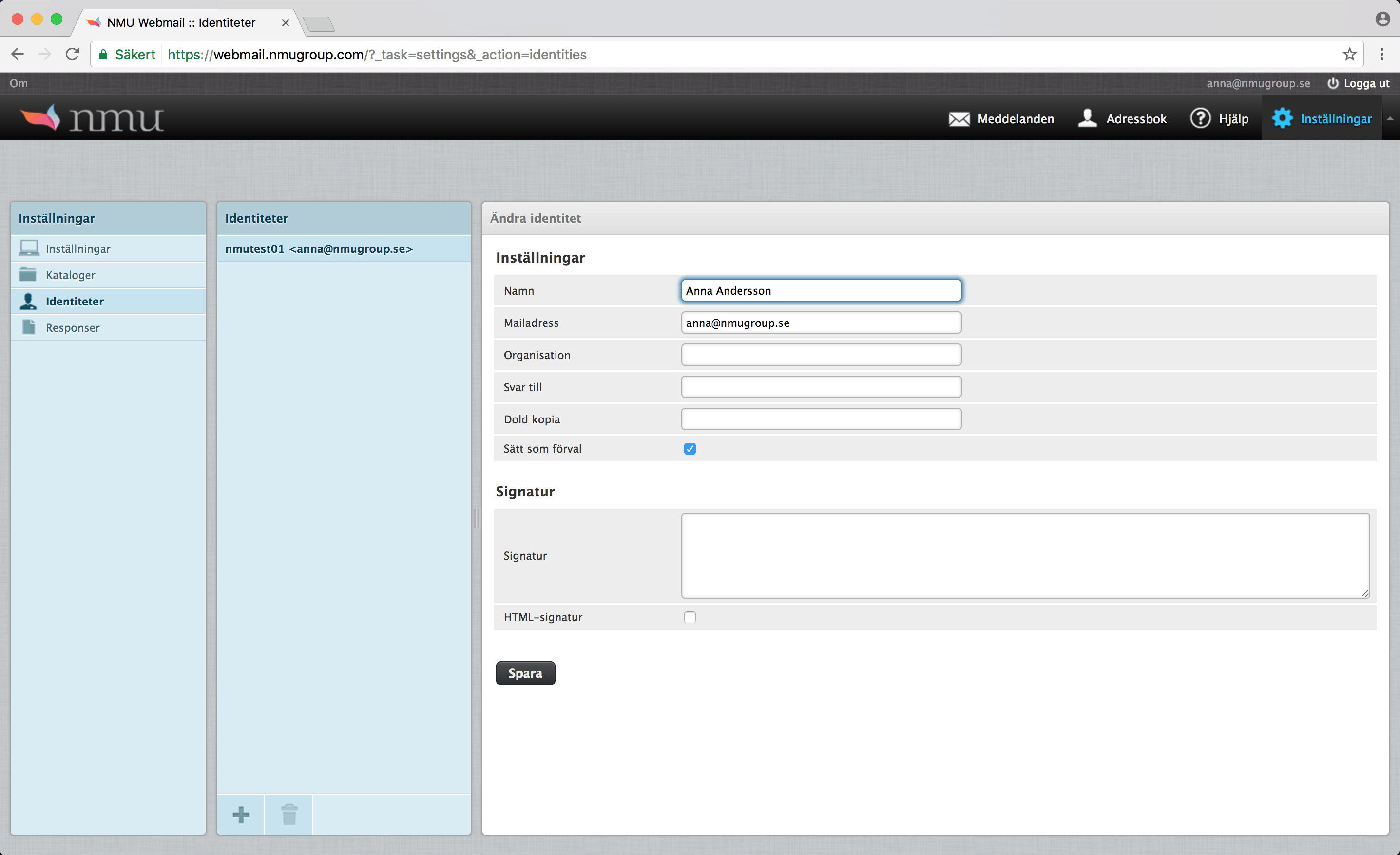Click the nmu logo
The image size is (1400, 855).
click(x=92, y=118)
